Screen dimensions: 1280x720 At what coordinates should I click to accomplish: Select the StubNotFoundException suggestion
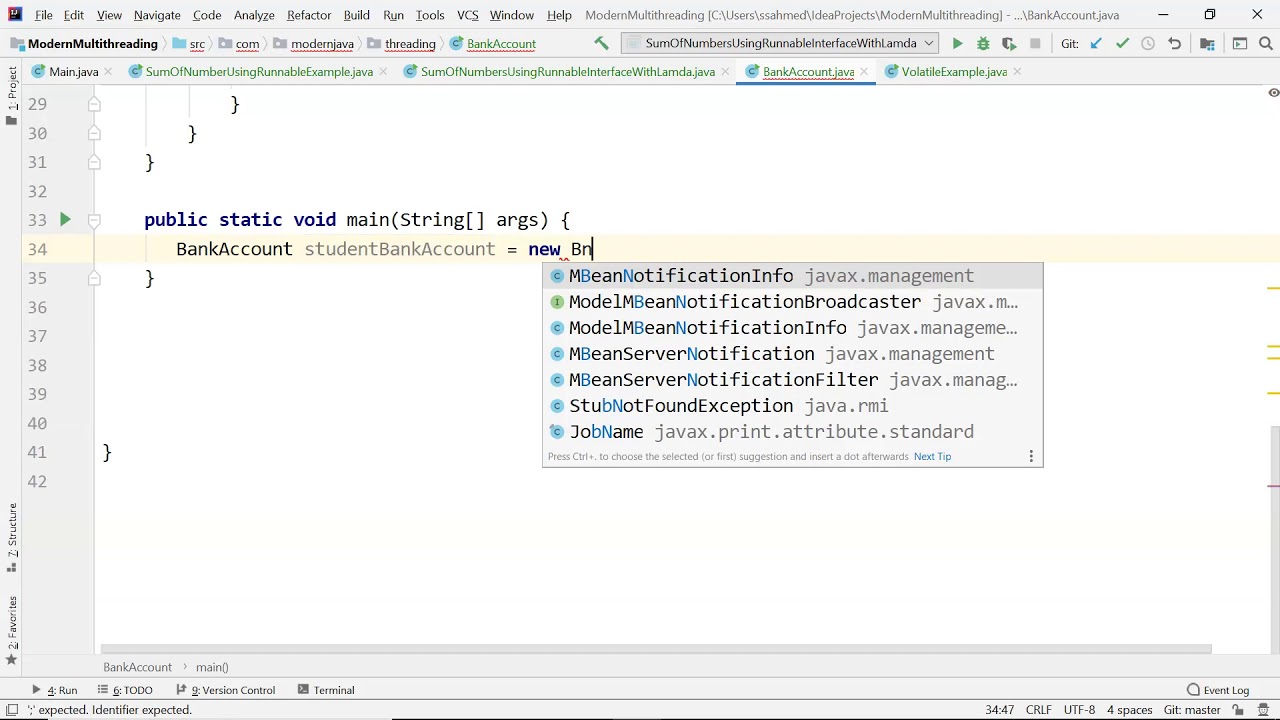tap(793, 406)
